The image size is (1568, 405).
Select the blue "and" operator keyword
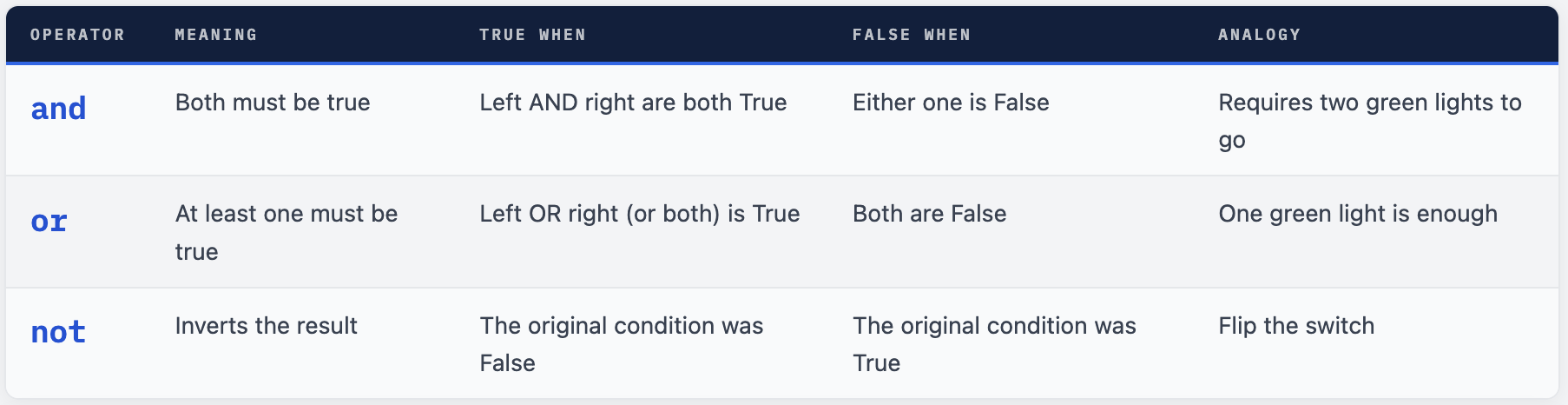pos(58,110)
